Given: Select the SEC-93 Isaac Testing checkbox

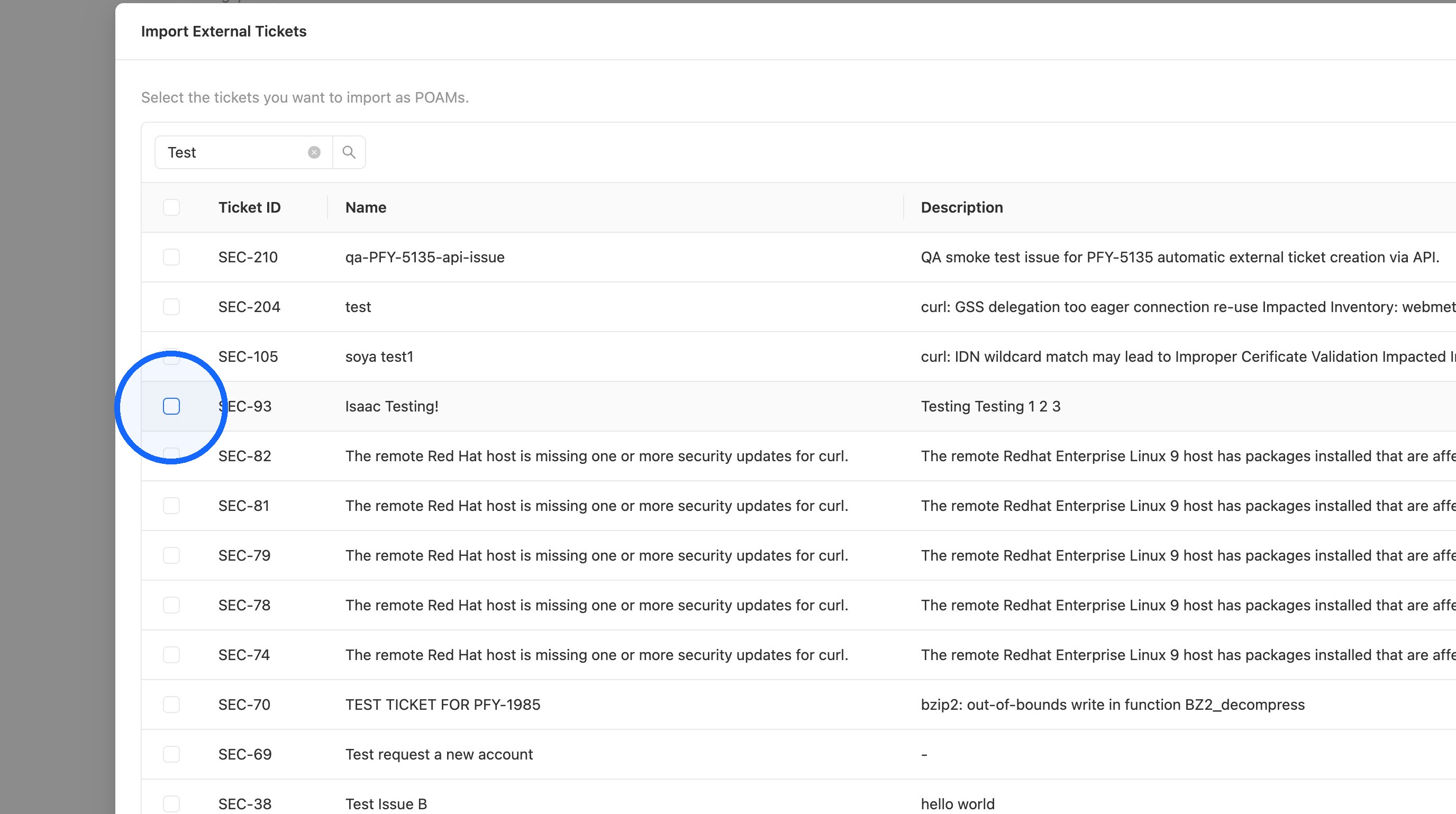Looking at the screenshot, I should coord(171,406).
